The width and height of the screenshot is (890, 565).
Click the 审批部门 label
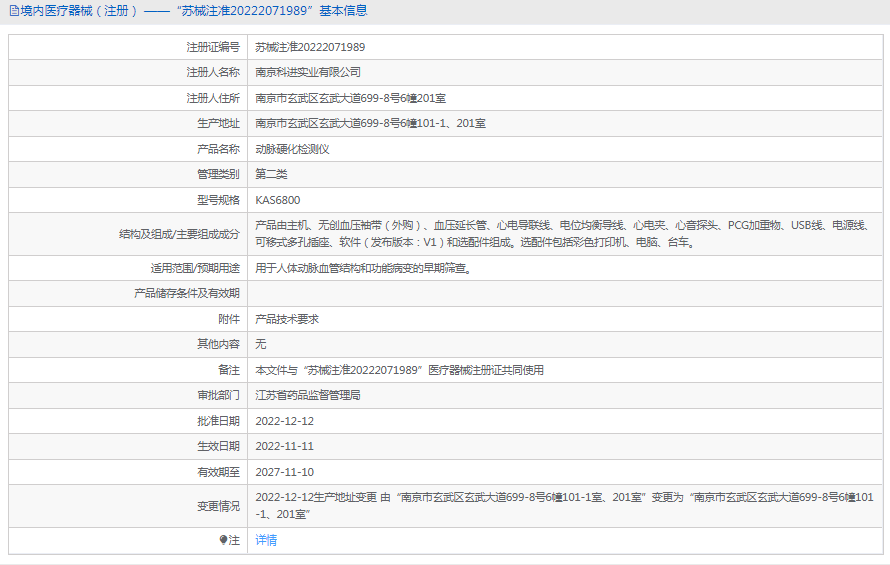(x=219, y=395)
